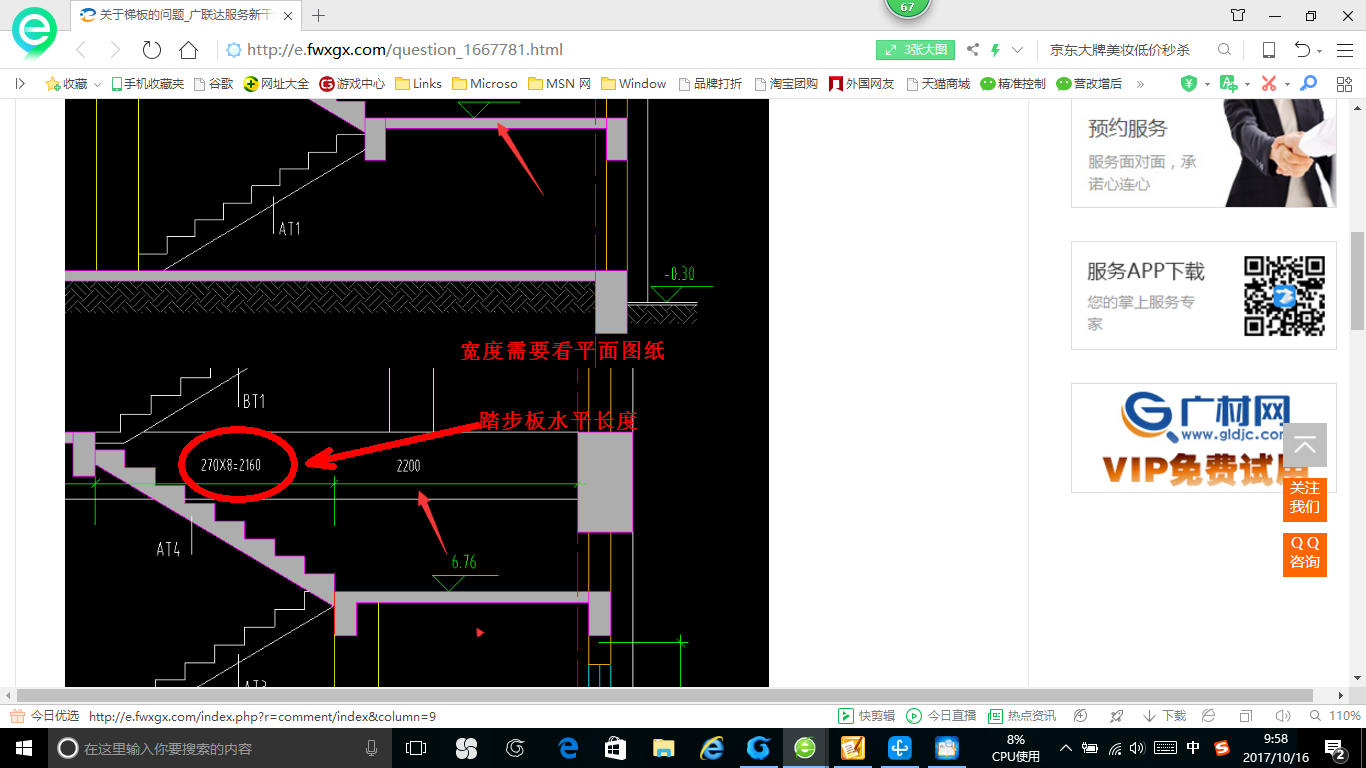The height and width of the screenshot is (768, 1366).
Task: Toggle the status bar window-restore icon
Action: point(1246,716)
